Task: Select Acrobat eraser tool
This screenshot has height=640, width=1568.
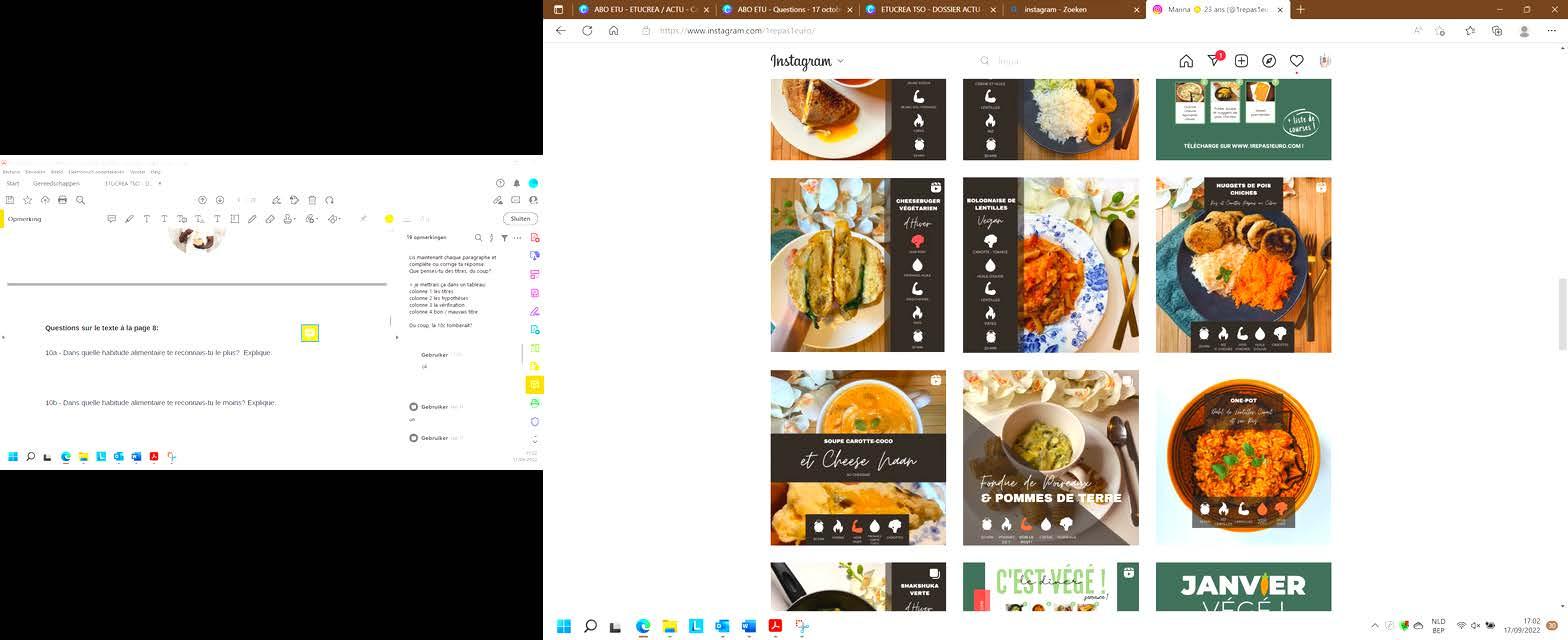Action: click(270, 219)
